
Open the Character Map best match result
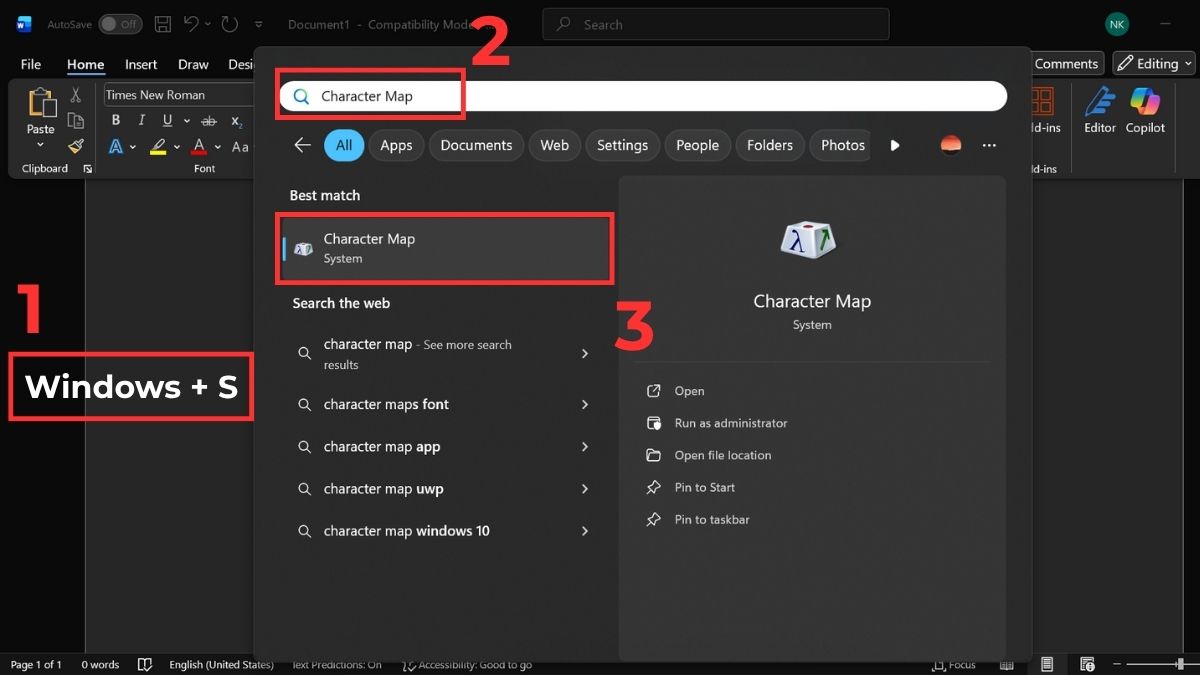[x=445, y=248]
